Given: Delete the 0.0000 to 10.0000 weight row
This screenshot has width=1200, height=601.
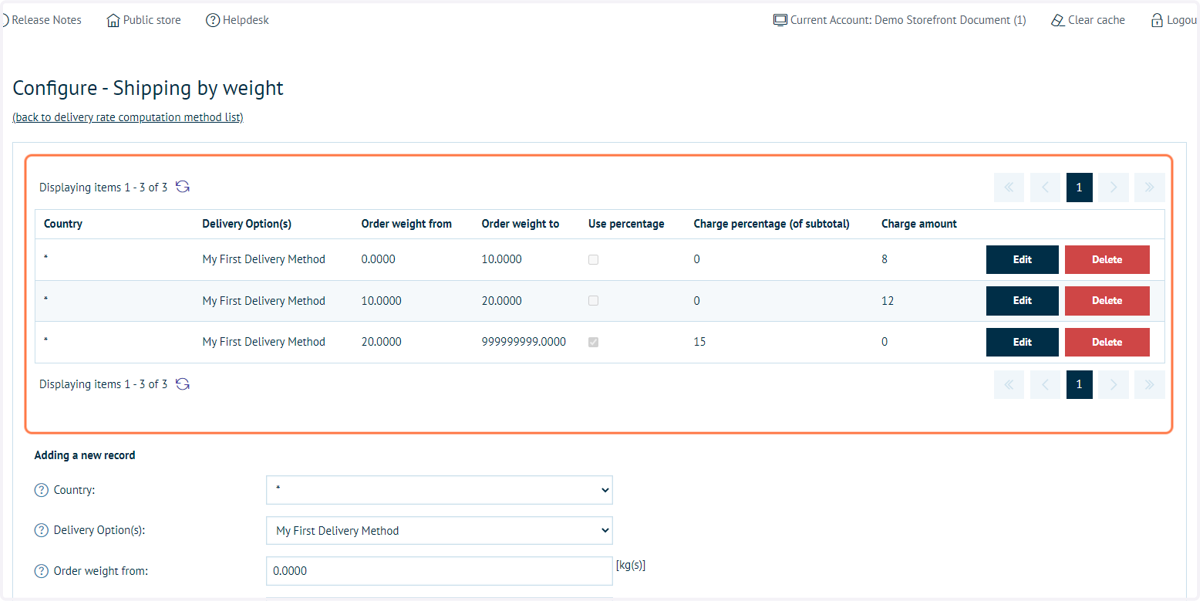Looking at the screenshot, I should point(1107,259).
